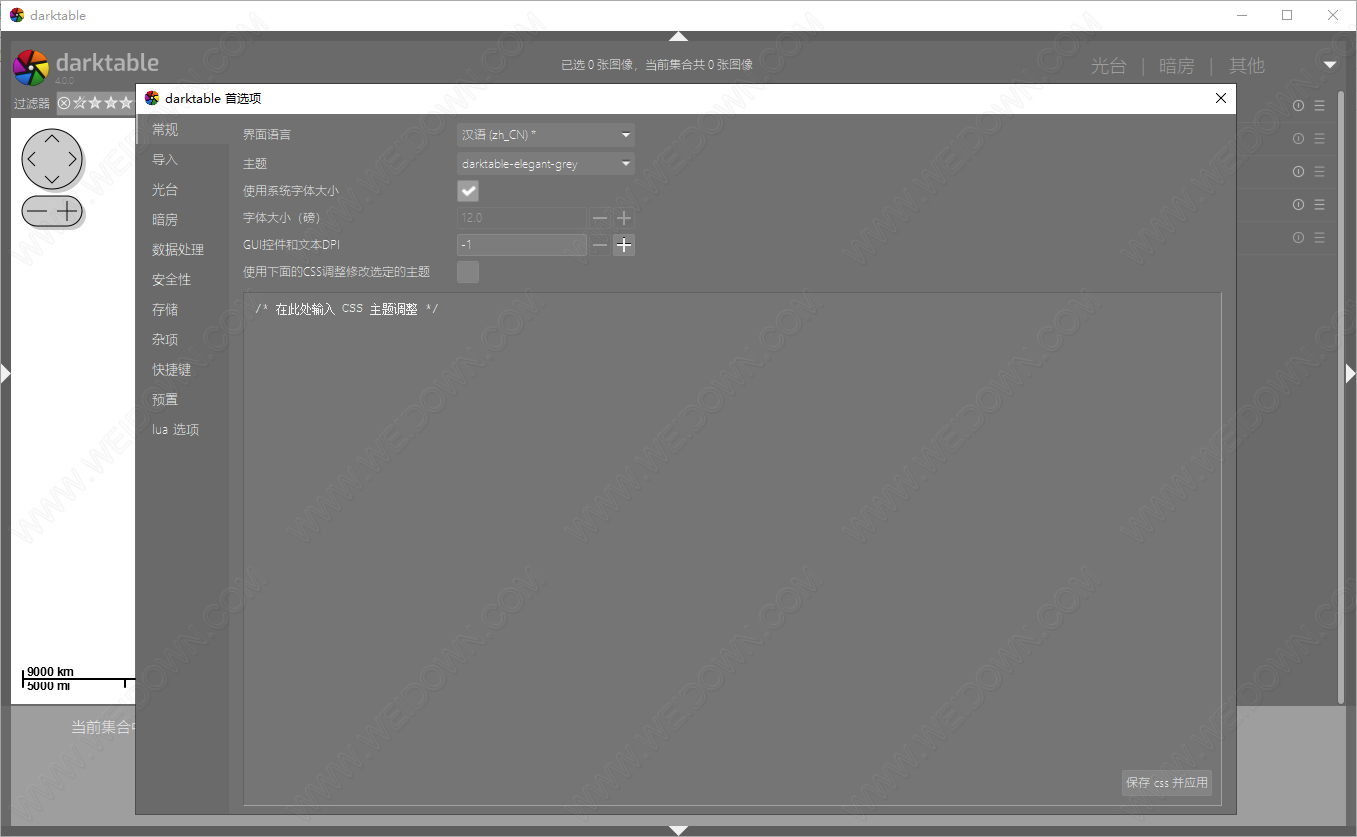This screenshot has width=1357, height=837.
Task: Click fifth module reset icon in right panel
Action: [1298, 237]
